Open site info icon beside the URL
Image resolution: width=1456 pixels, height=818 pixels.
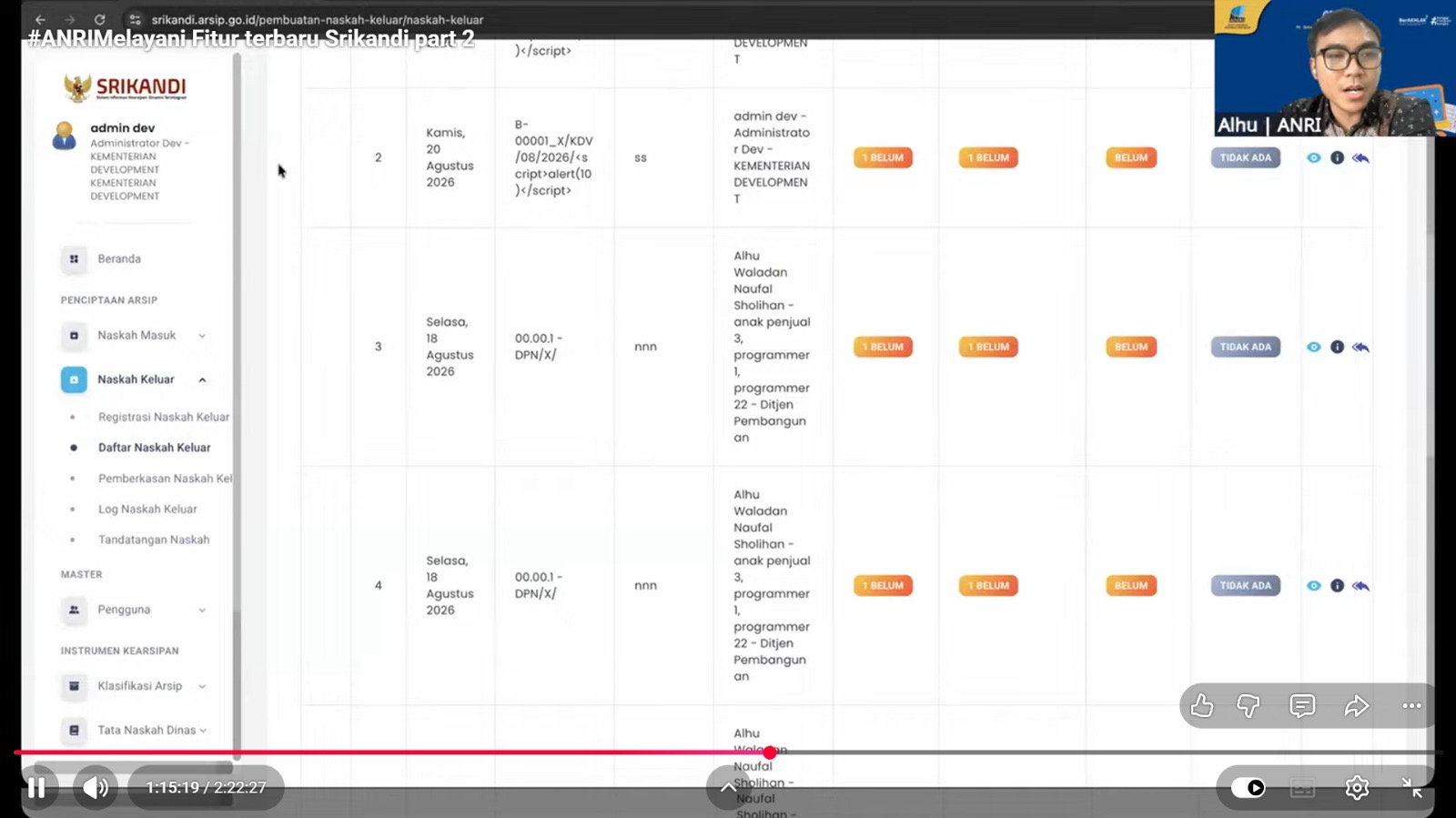(135, 19)
